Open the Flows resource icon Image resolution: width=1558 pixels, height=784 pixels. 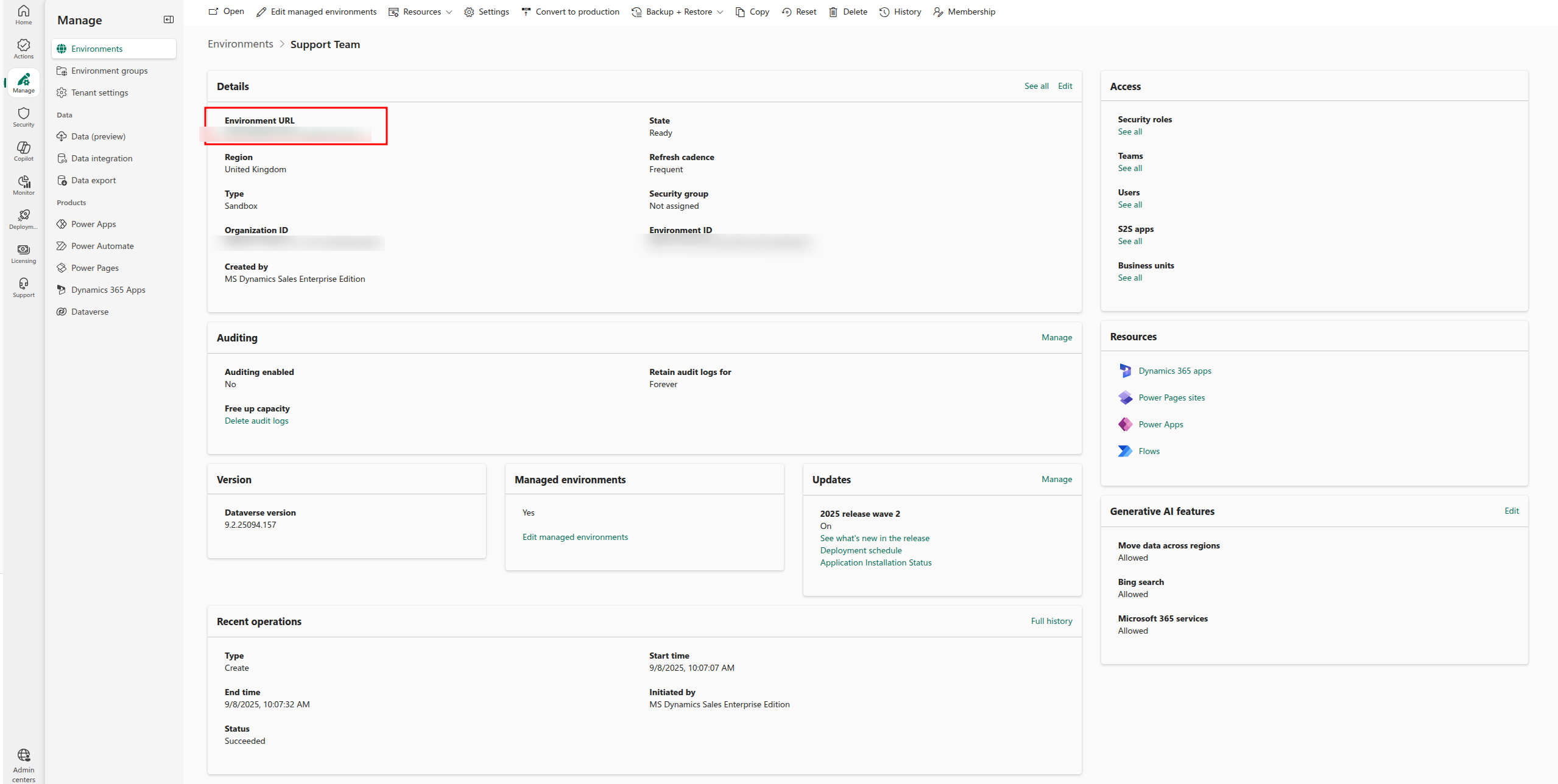[x=1125, y=451]
